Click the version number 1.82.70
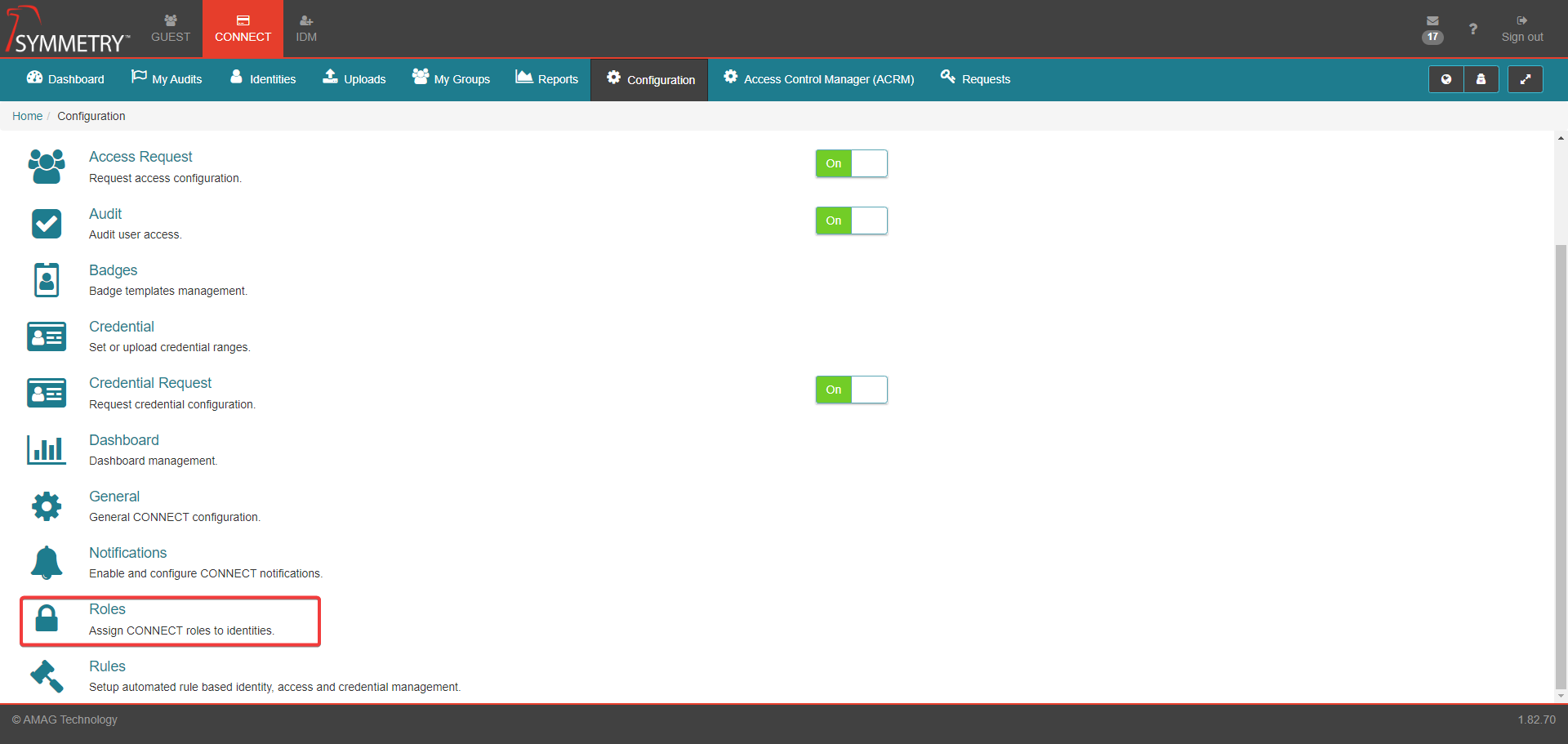Image resolution: width=1568 pixels, height=744 pixels. [x=1536, y=719]
